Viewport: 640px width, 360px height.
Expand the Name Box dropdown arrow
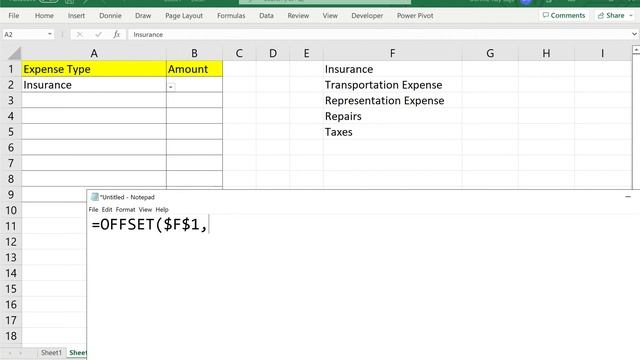coord(50,34)
